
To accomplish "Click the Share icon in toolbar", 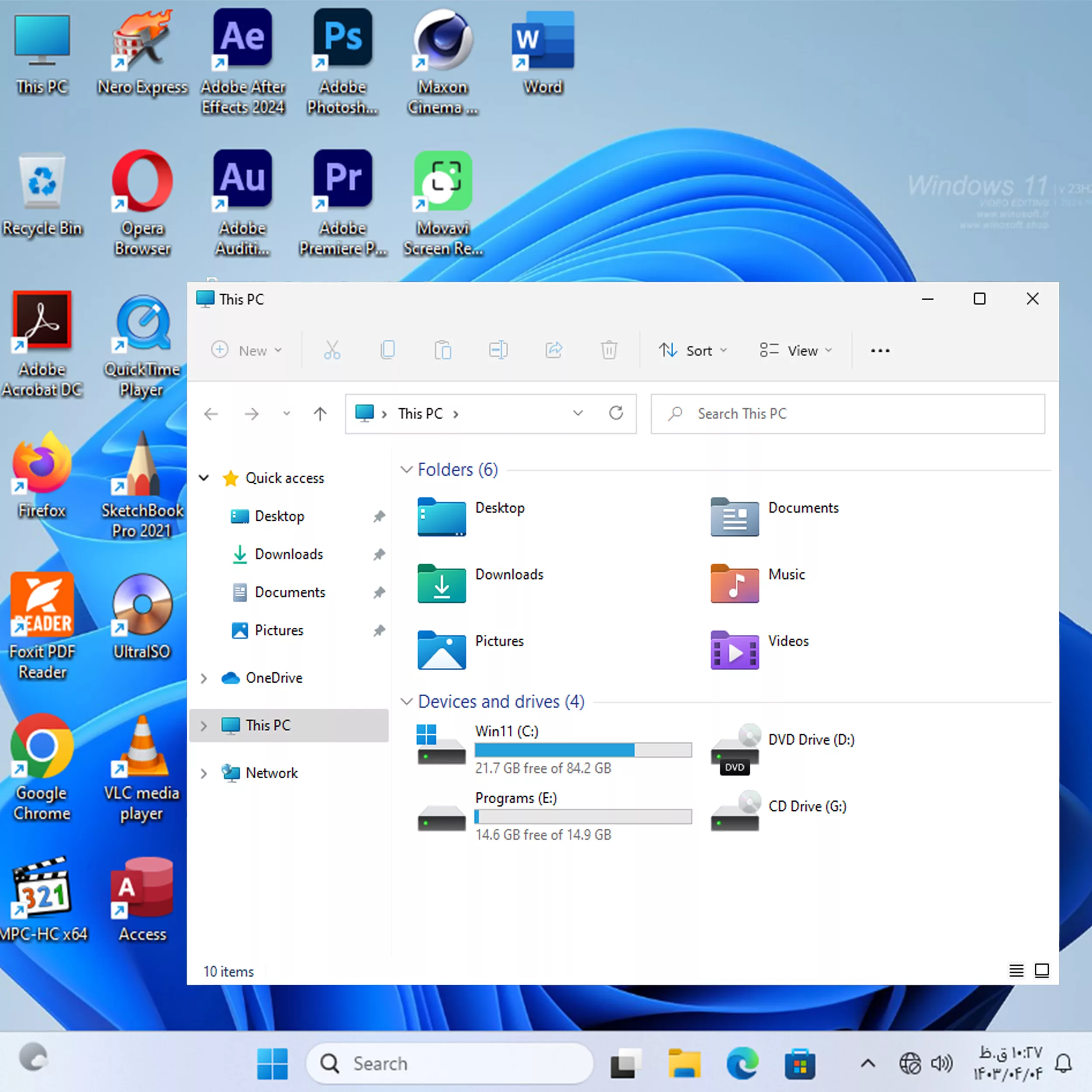I will [x=553, y=350].
